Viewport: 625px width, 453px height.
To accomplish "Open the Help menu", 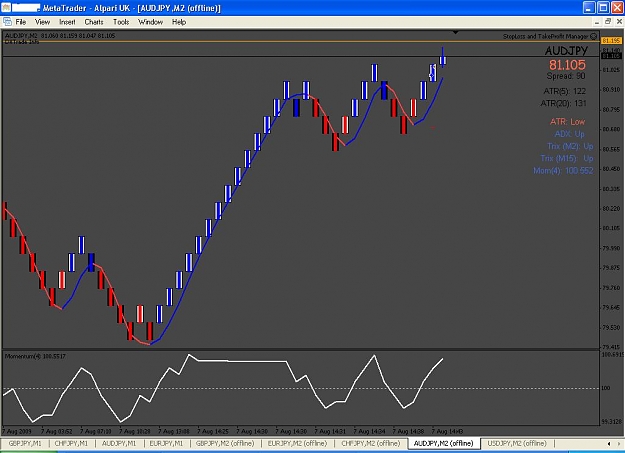I will point(179,22).
